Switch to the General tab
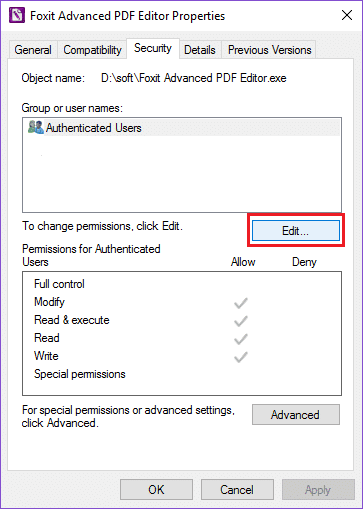 [33, 50]
